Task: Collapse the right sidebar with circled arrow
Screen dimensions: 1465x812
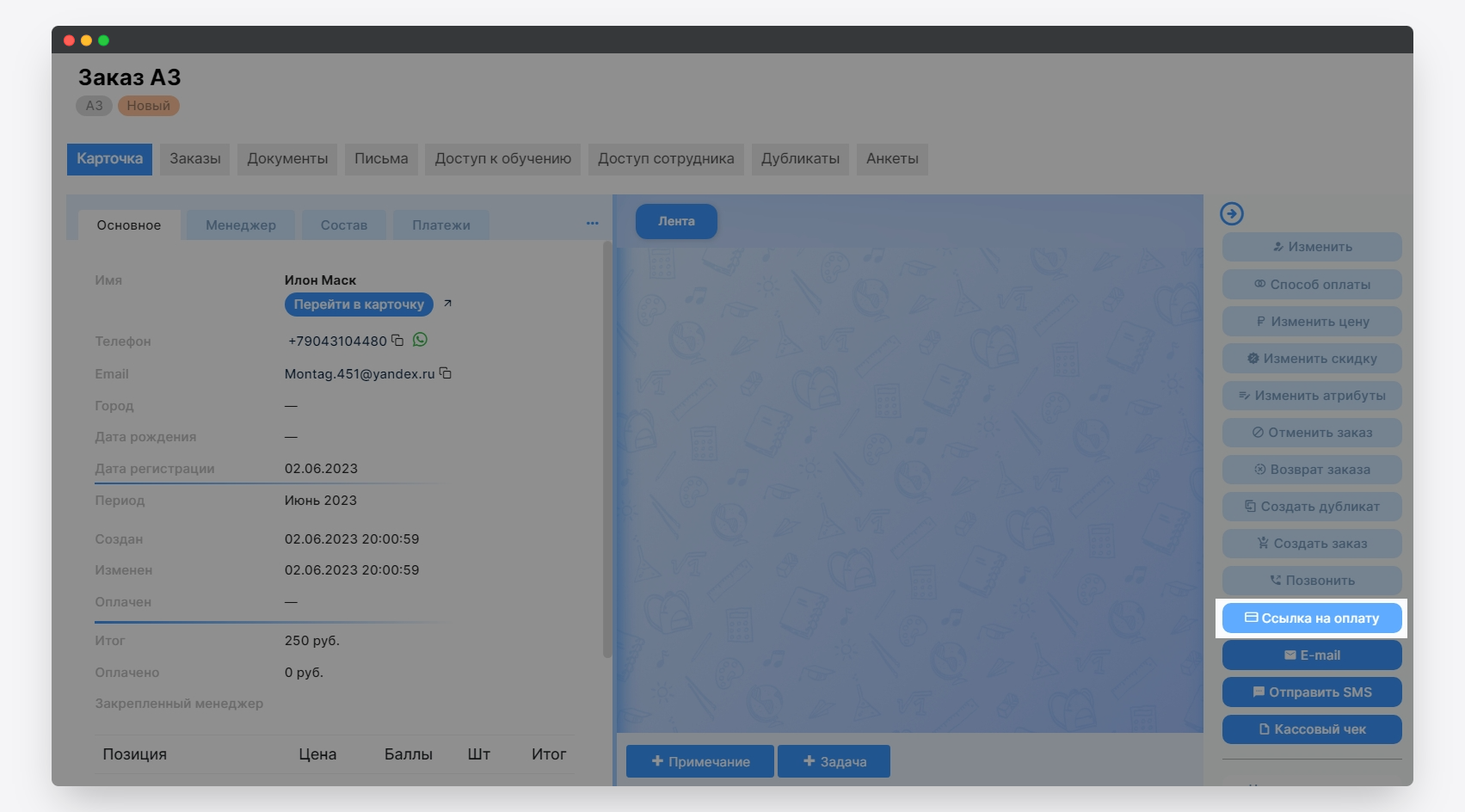Action: (x=1232, y=213)
